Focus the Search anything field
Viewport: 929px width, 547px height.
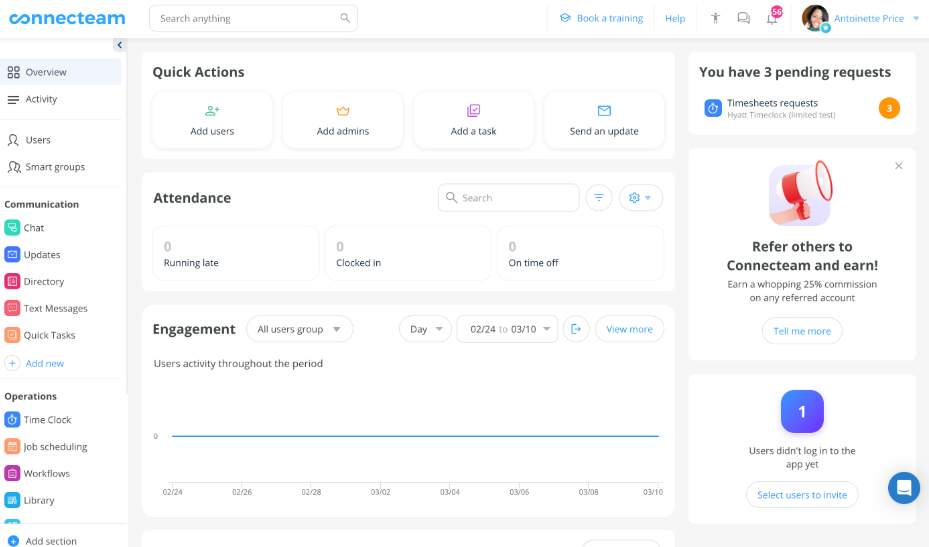(253, 18)
